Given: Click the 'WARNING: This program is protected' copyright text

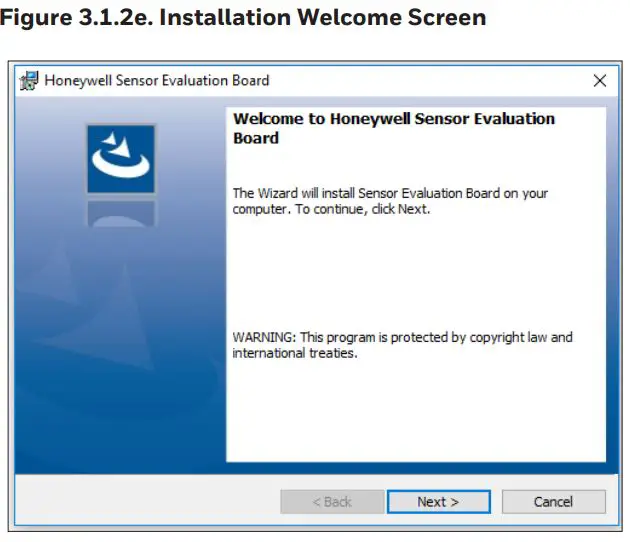Looking at the screenshot, I should click(403, 345).
